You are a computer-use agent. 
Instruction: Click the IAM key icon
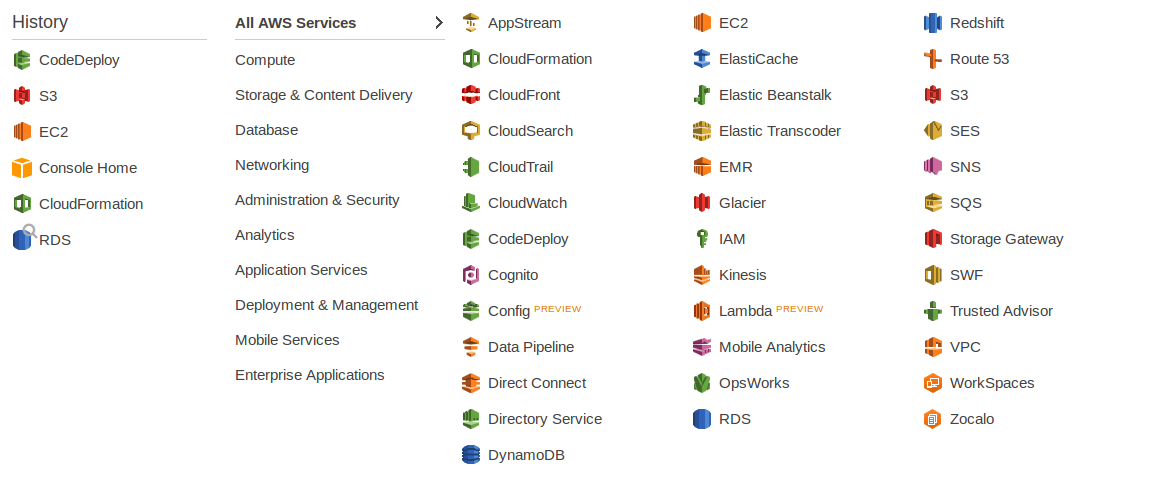702,239
